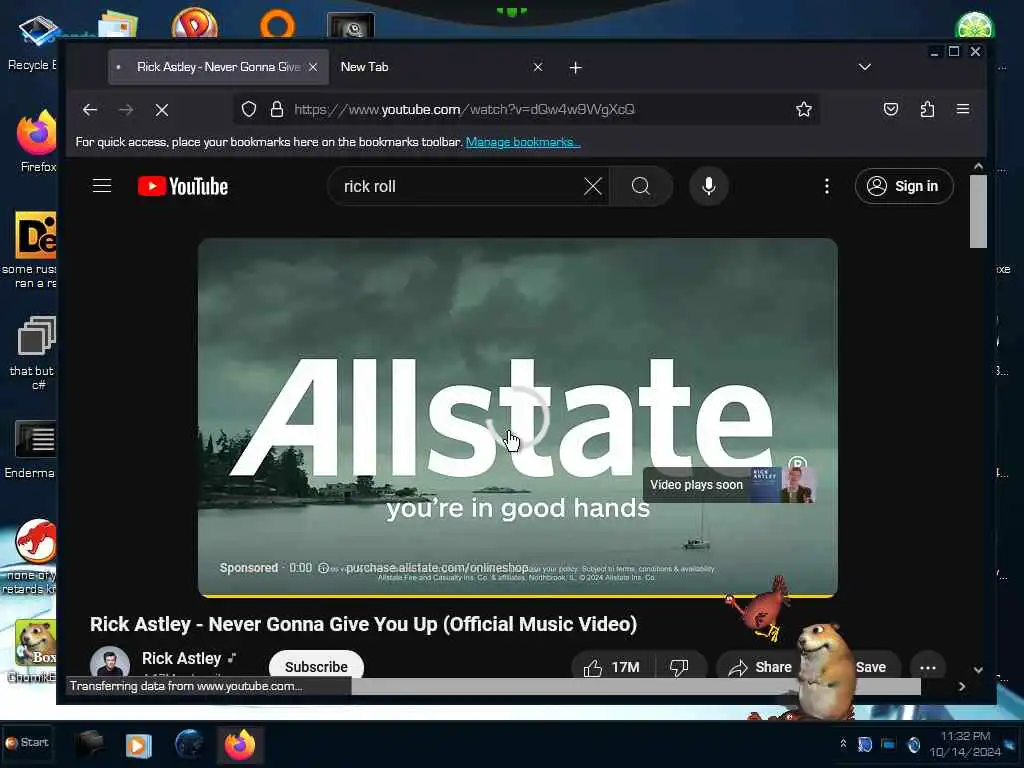The image size is (1024, 768).
Task: View site security via the padlock icon
Action: point(277,109)
